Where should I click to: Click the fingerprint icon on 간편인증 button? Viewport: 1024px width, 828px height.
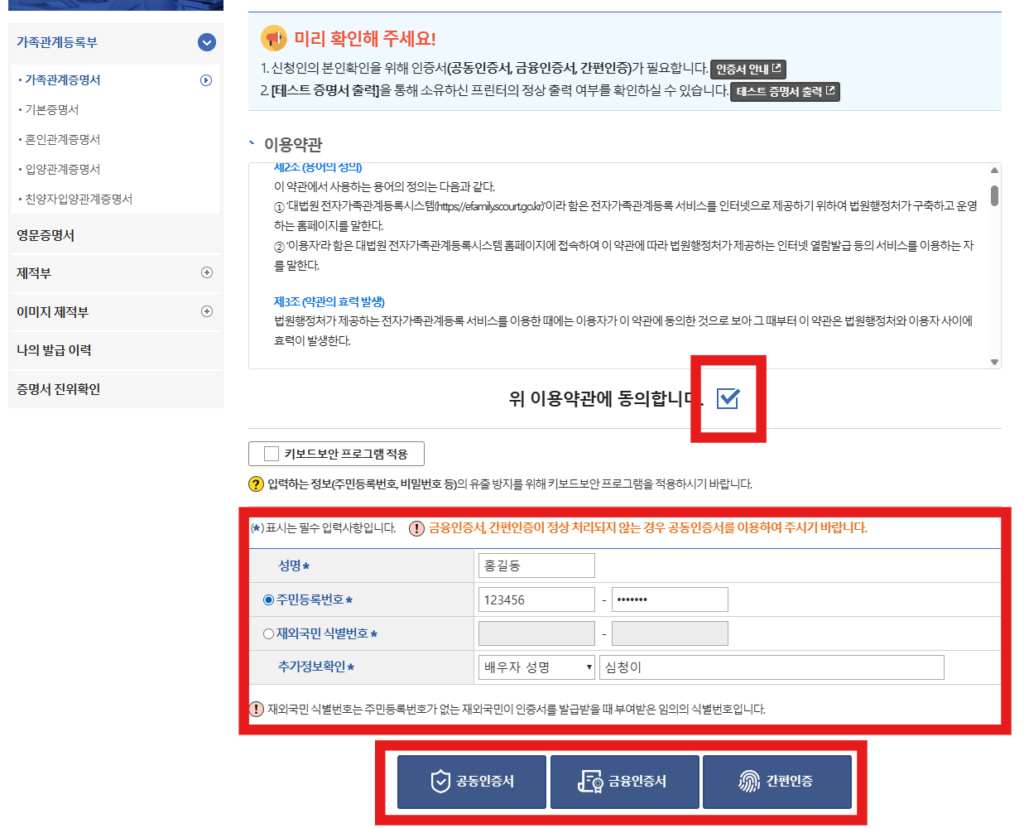point(747,782)
